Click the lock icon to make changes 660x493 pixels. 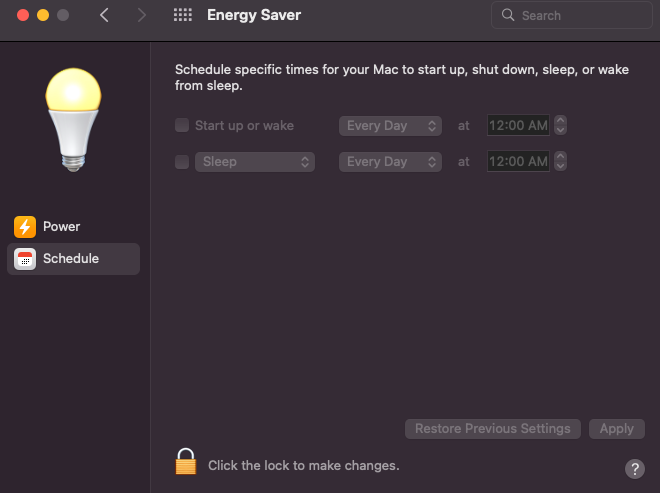click(185, 462)
